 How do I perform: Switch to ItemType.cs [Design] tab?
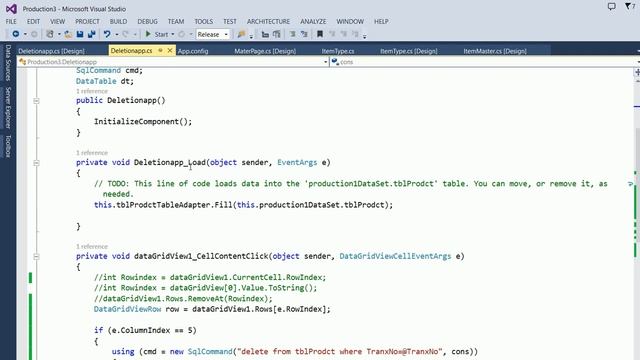point(409,51)
